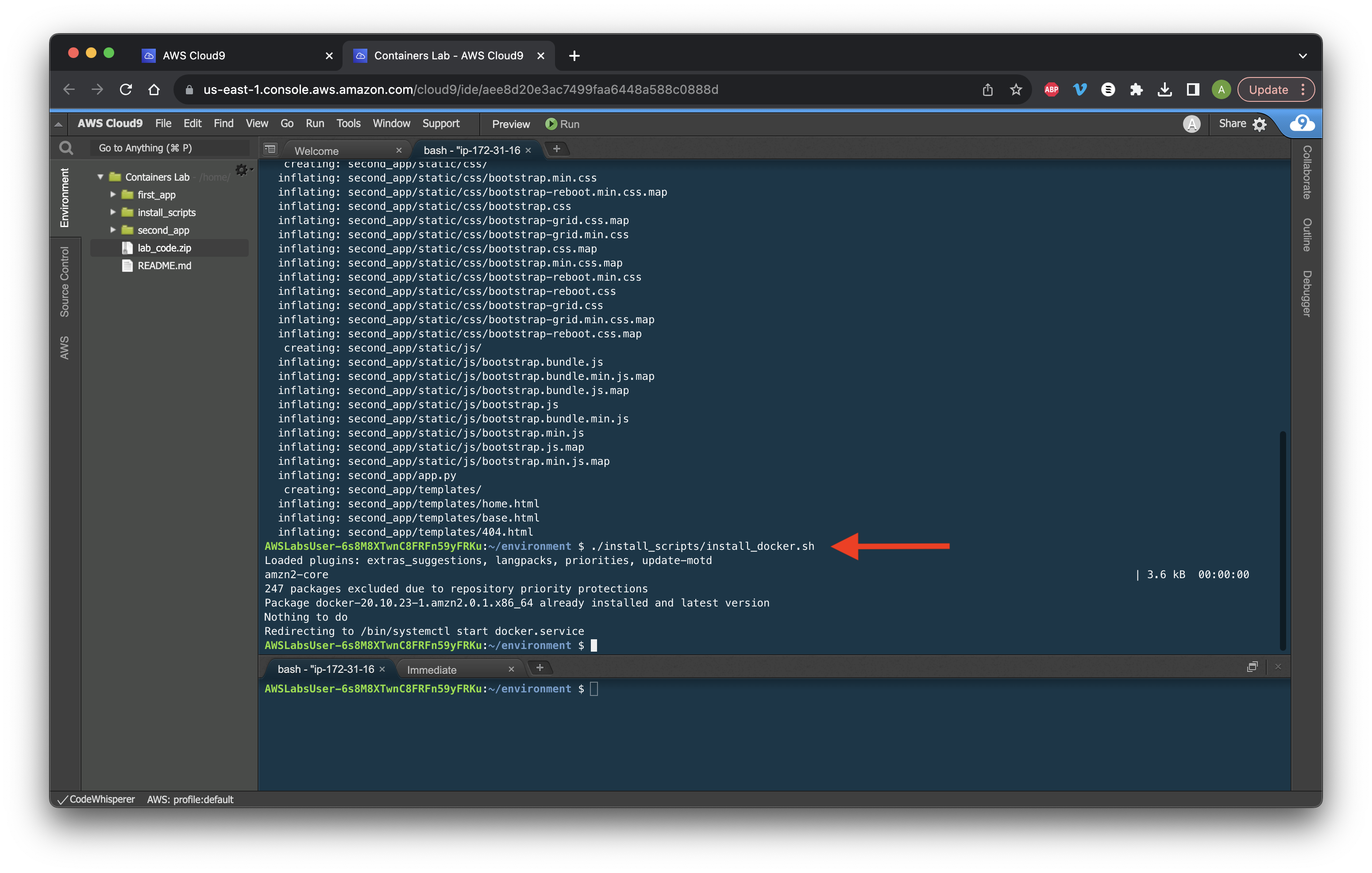
Task: Bookmark this page with the star icon
Action: tap(1016, 89)
